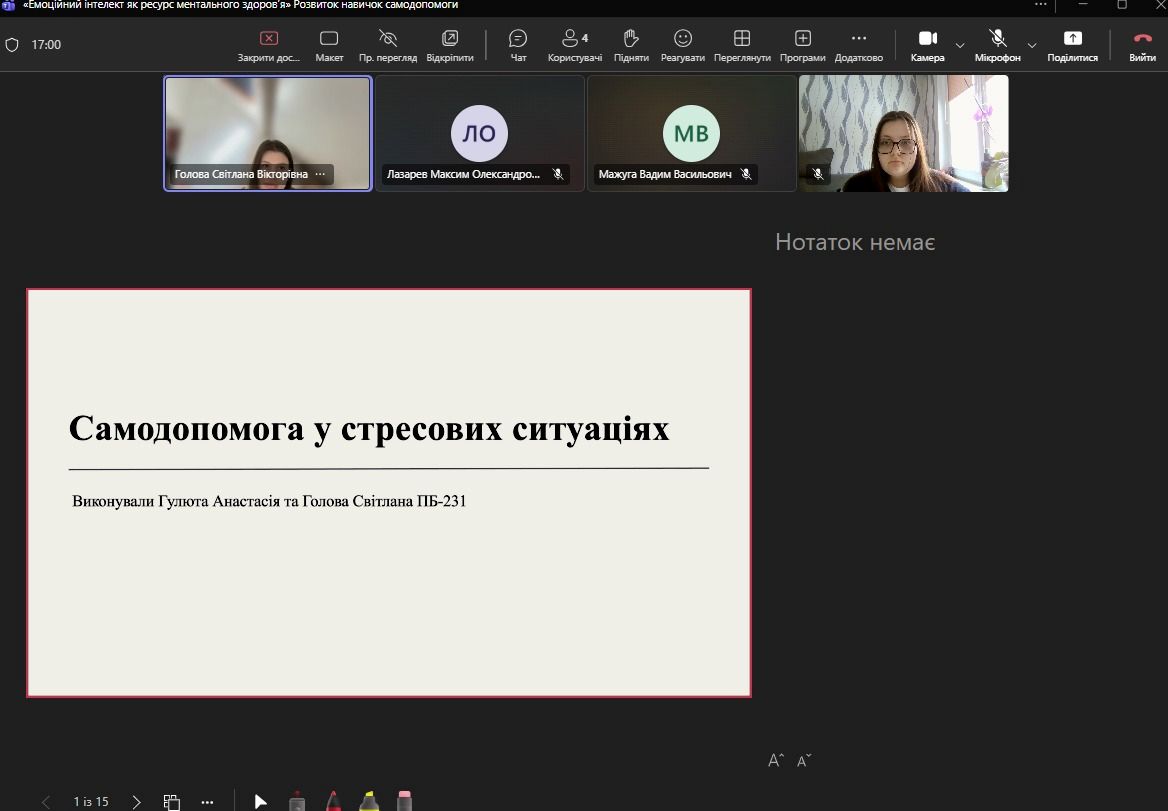Select the pink eraser tool

(404, 801)
